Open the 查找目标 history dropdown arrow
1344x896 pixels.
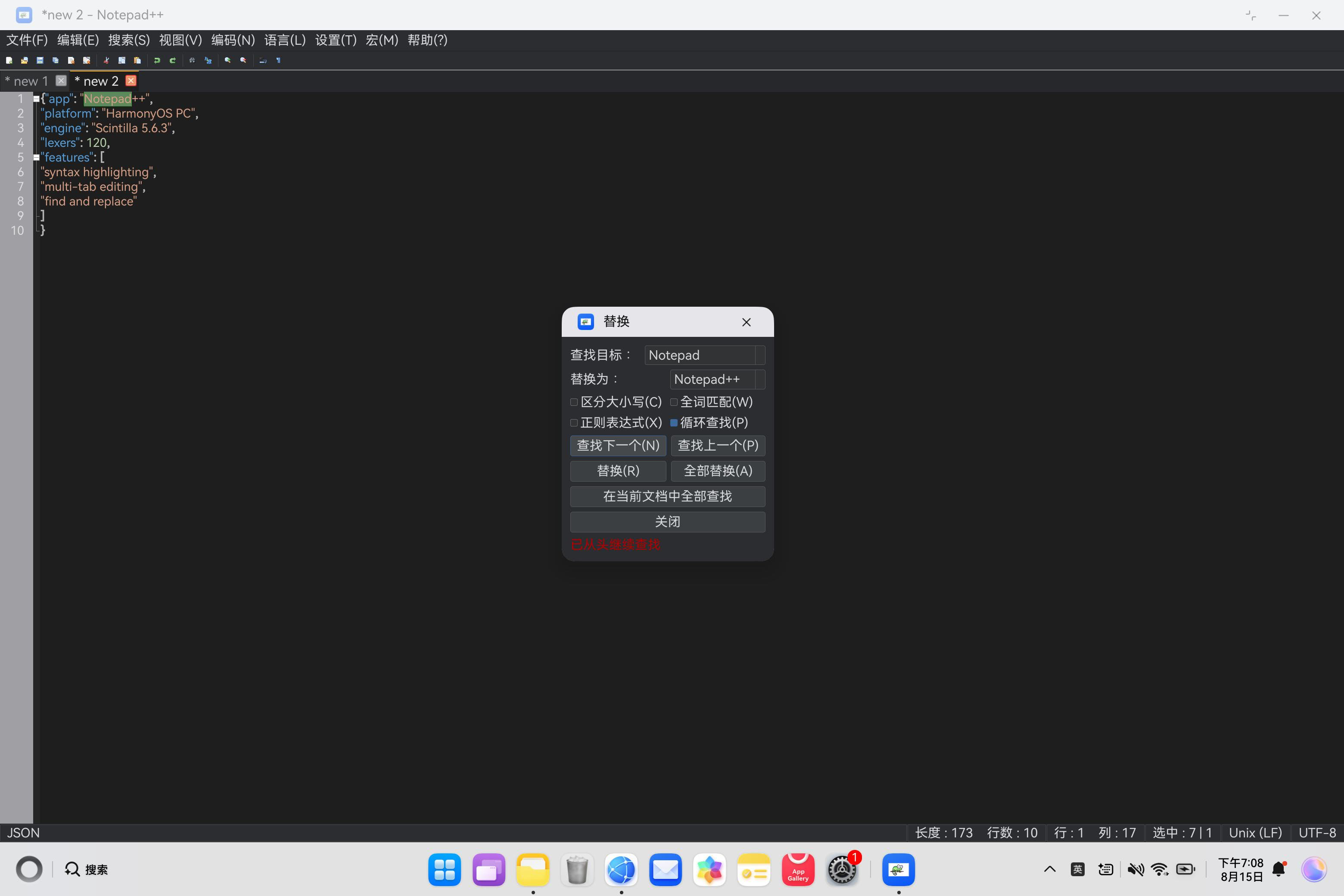760,355
